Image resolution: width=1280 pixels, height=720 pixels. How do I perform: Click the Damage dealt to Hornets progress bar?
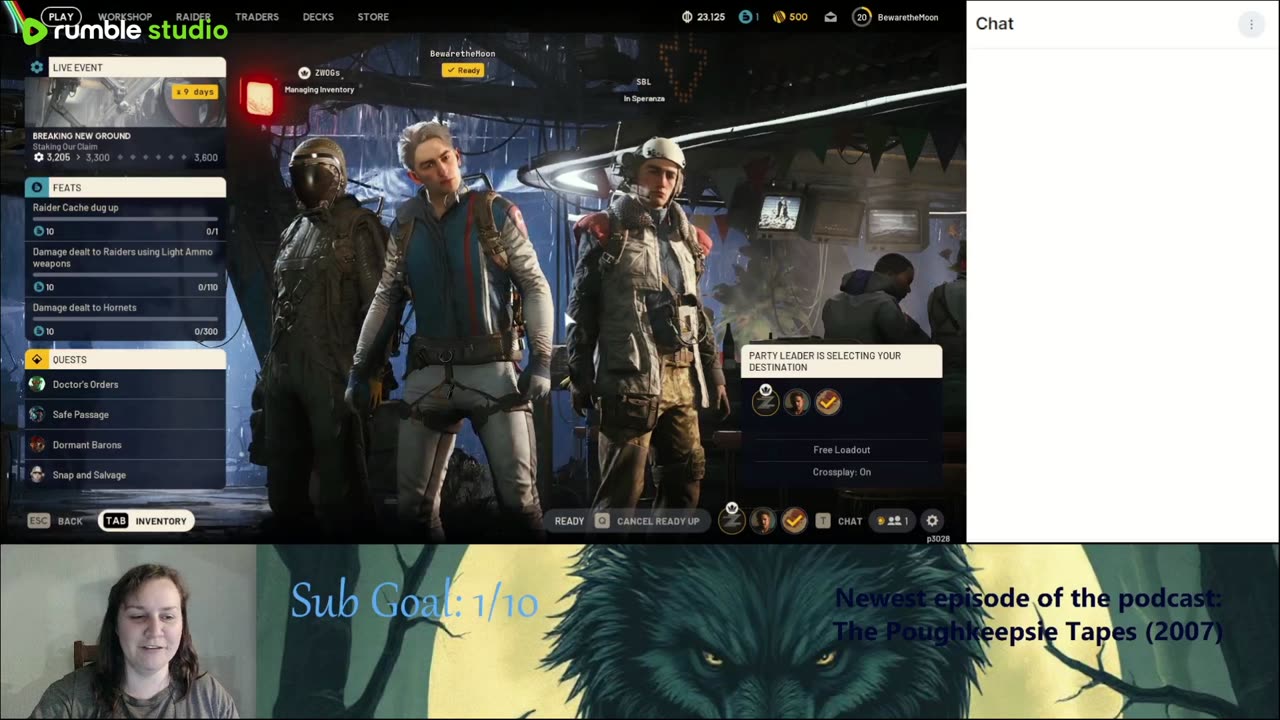125,319
